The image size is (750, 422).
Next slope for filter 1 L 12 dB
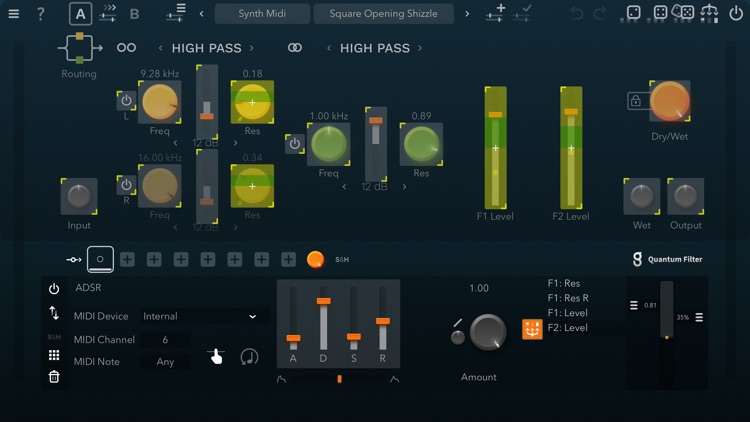pyautogui.click(x=235, y=143)
